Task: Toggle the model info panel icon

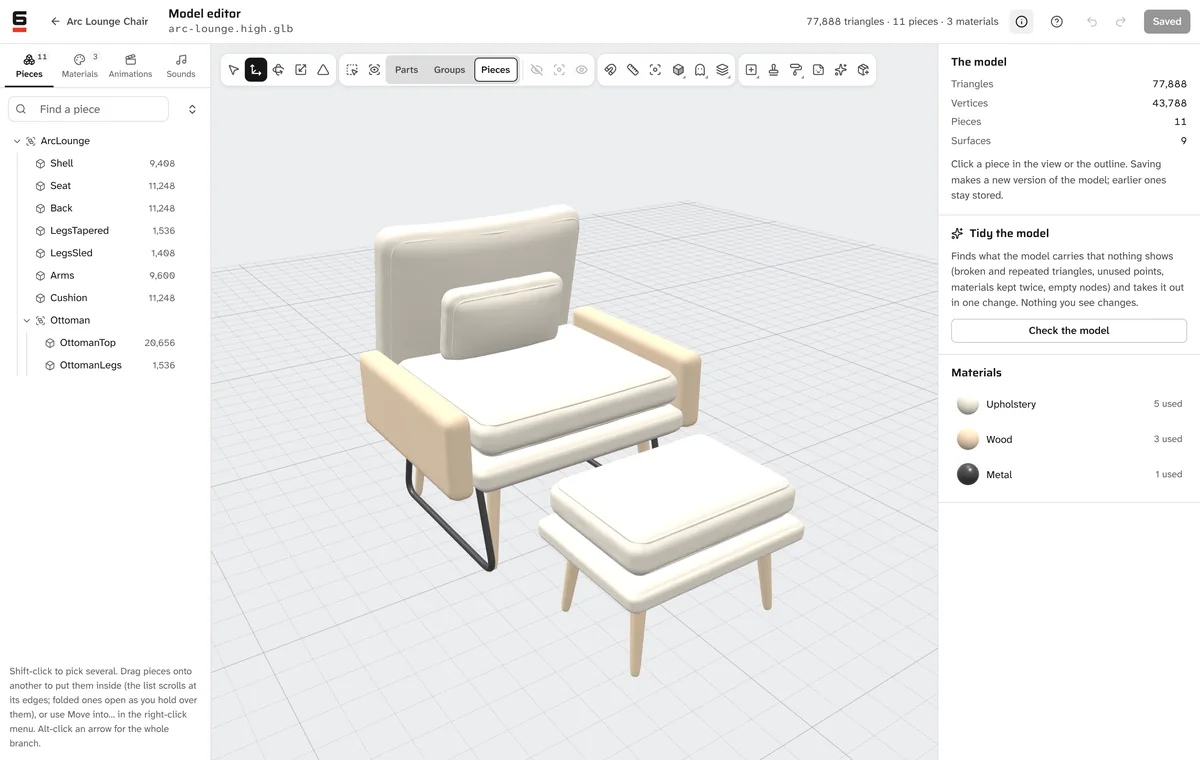Action: click(x=1021, y=21)
